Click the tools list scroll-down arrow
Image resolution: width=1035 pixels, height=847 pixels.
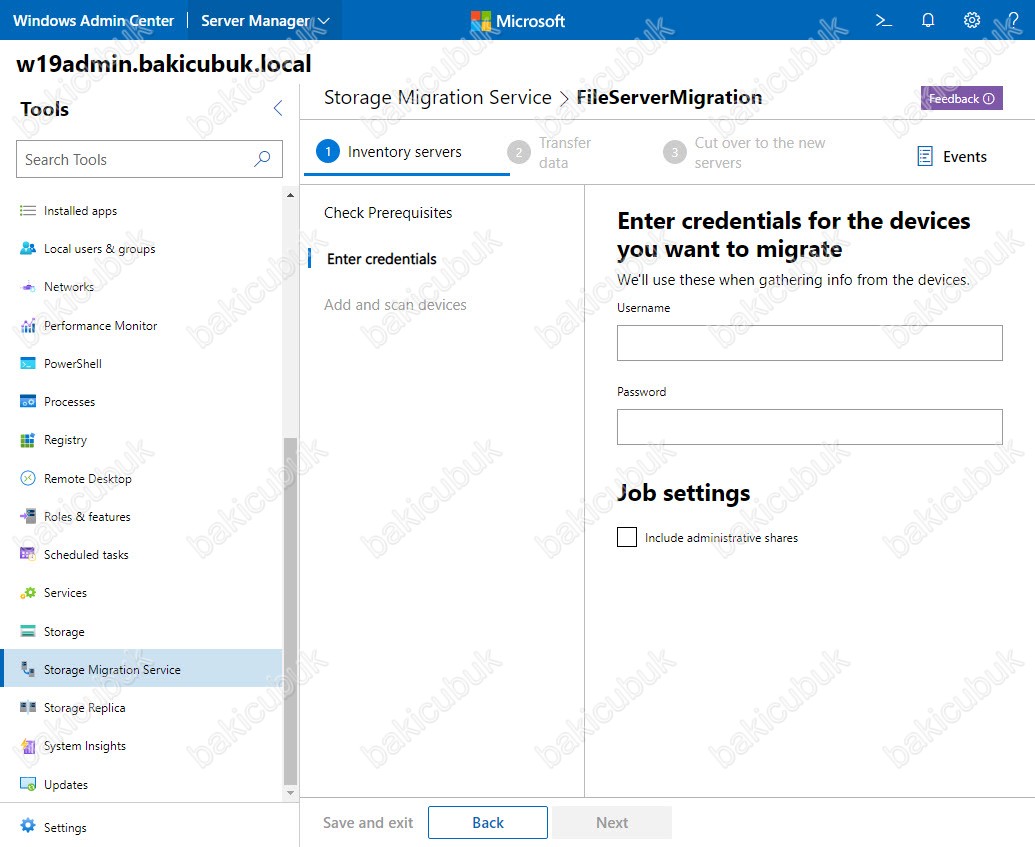click(290, 793)
